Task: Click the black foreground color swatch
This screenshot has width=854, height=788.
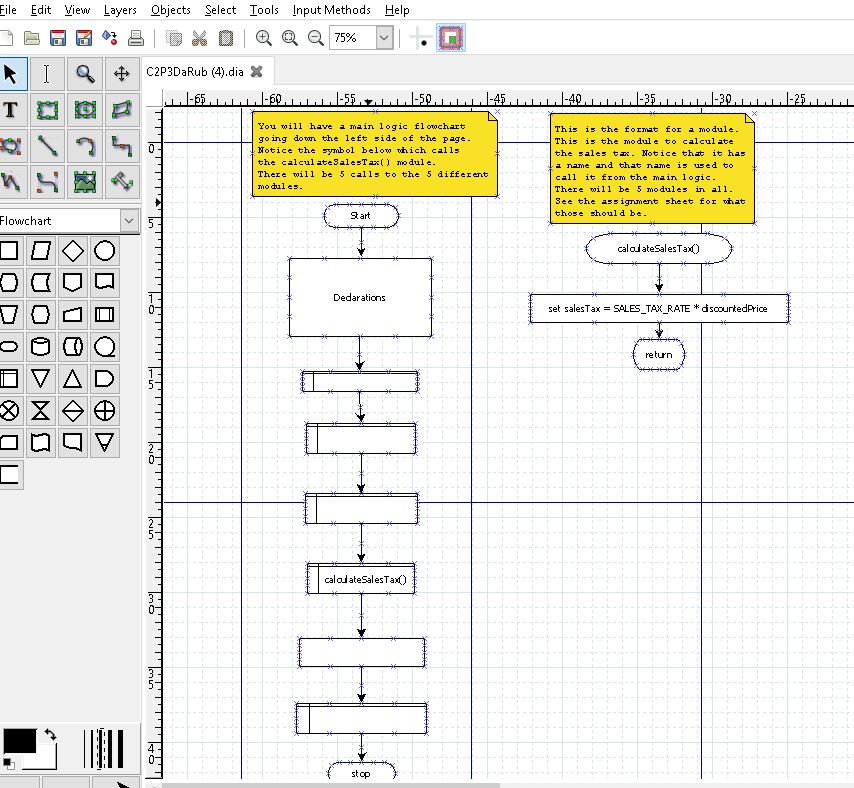Action: 18,742
